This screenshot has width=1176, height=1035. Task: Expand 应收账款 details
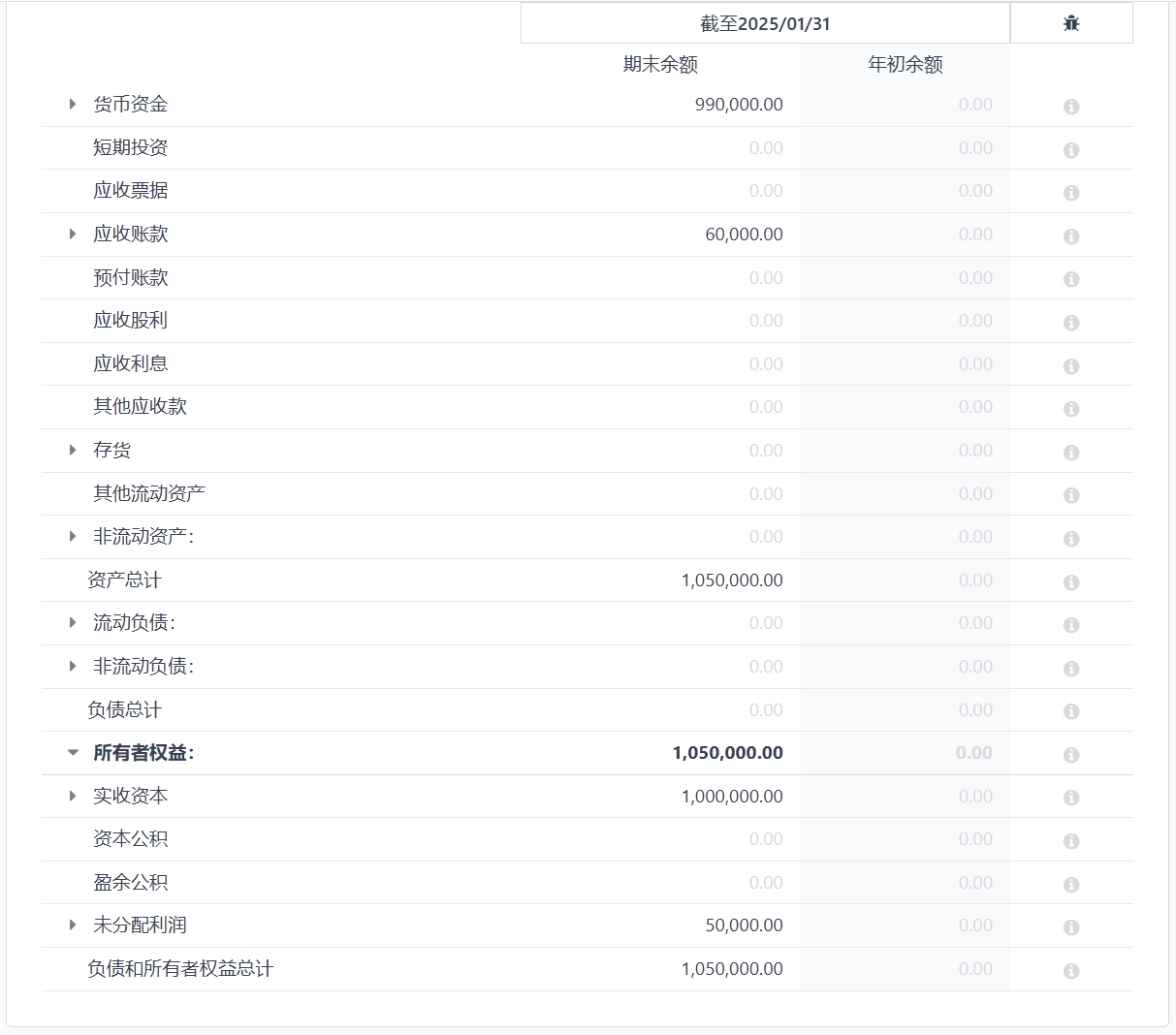[73, 235]
